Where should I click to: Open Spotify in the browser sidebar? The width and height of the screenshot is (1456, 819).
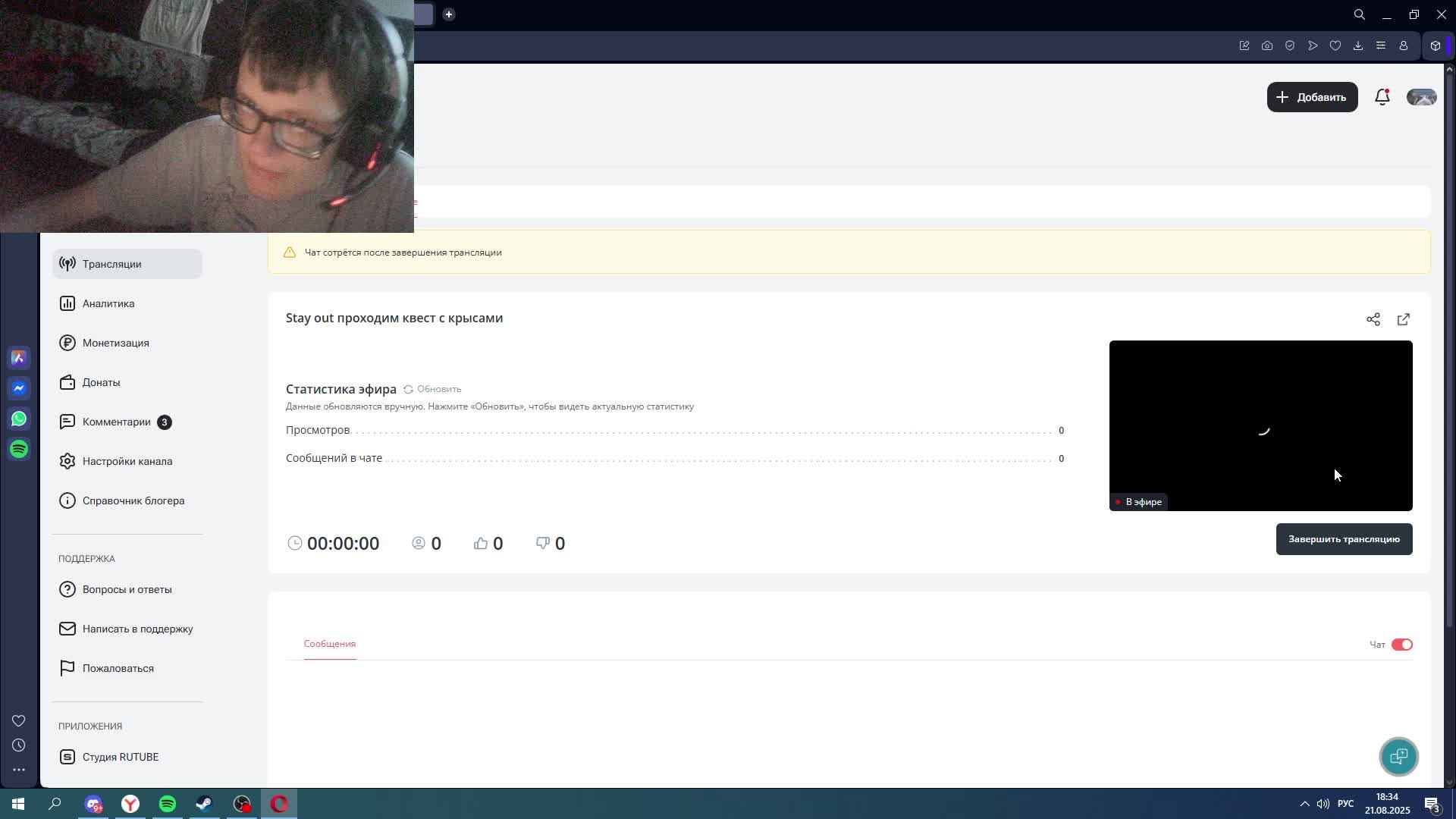pyautogui.click(x=19, y=449)
